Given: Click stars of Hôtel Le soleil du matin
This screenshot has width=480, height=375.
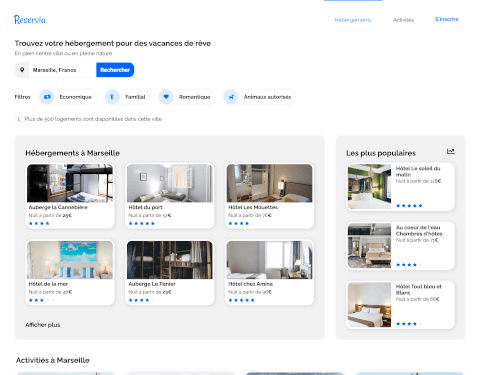Looking at the screenshot, I should click(409, 206).
